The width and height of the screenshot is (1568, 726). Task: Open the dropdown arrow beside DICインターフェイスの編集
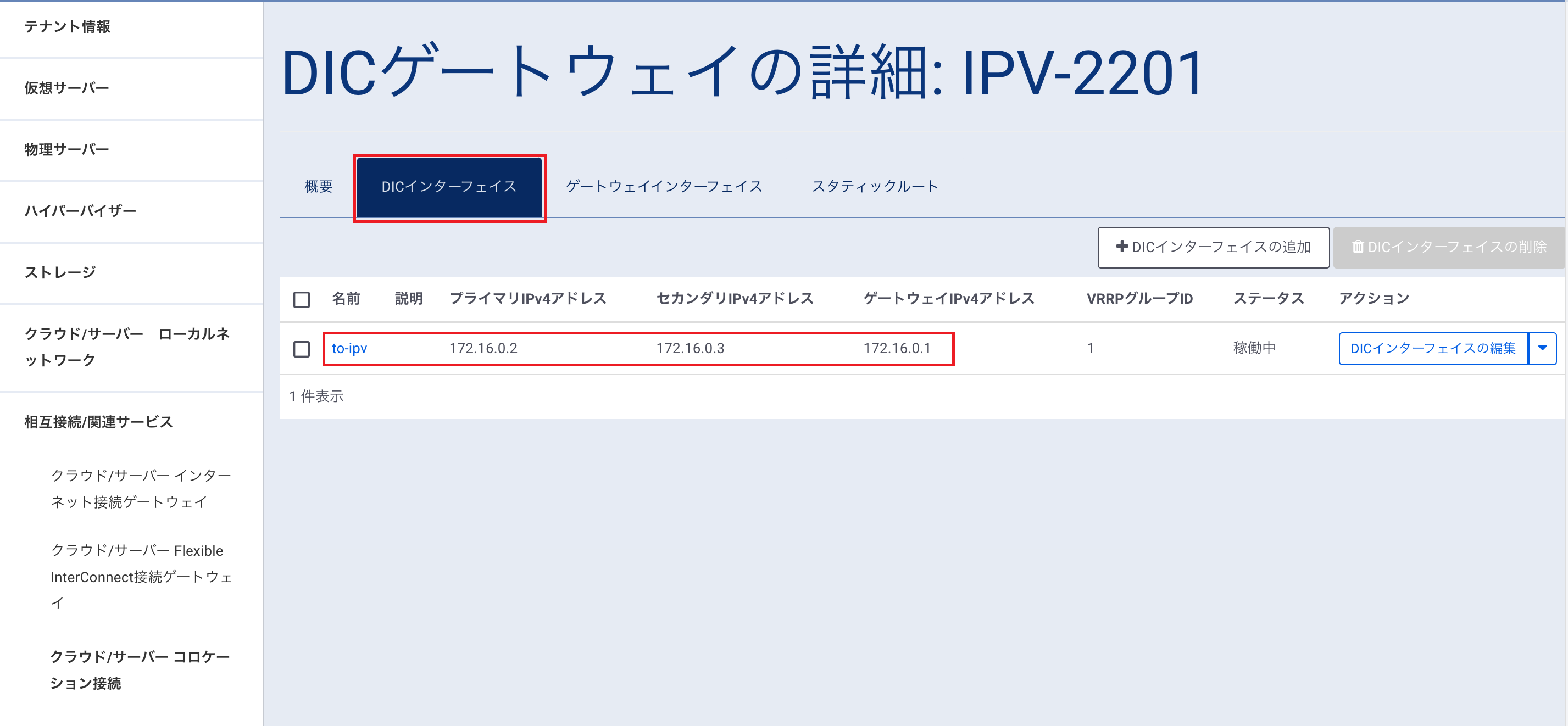click(x=1542, y=348)
